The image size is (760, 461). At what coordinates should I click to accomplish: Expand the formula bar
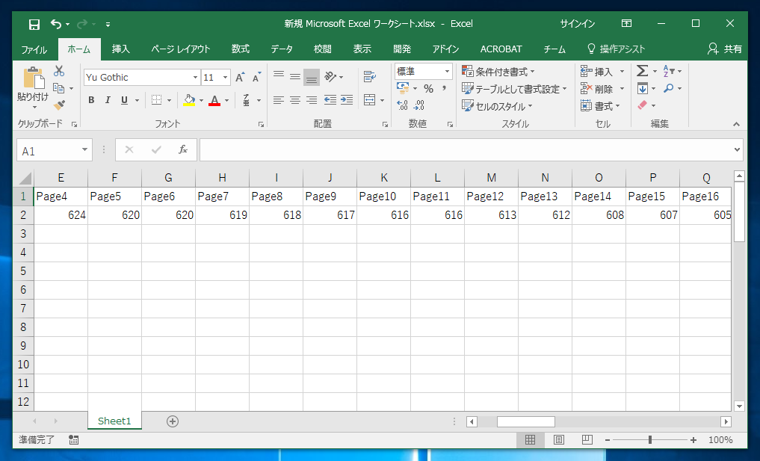(x=737, y=150)
